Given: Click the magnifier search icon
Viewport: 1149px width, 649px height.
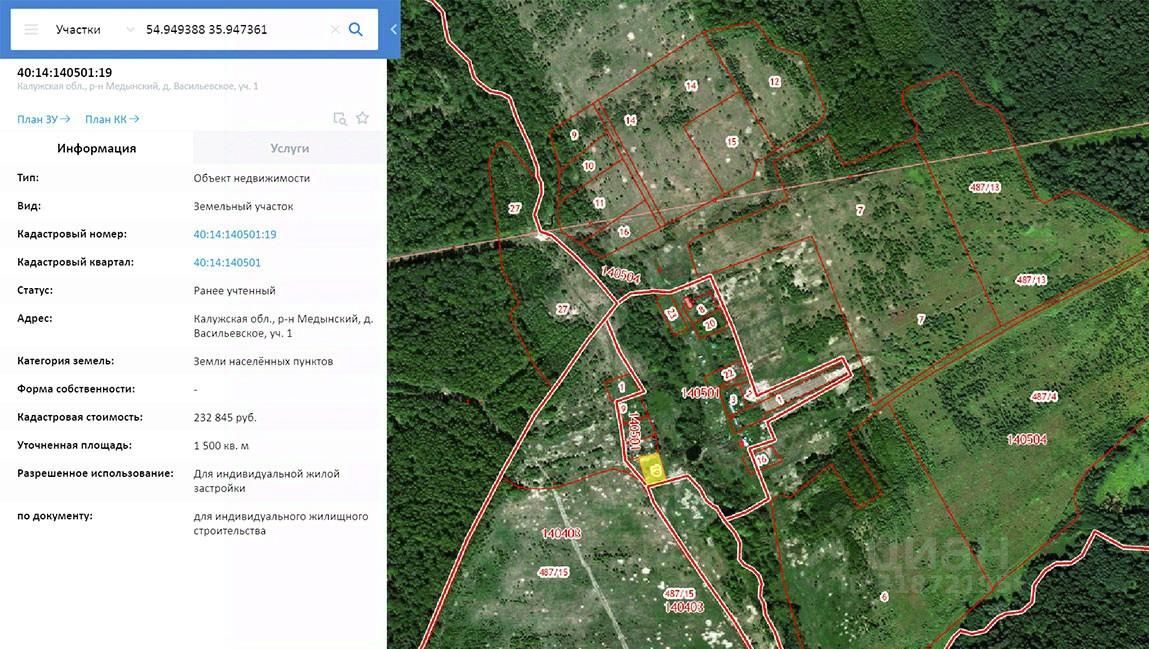Looking at the screenshot, I should (x=355, y=30).
